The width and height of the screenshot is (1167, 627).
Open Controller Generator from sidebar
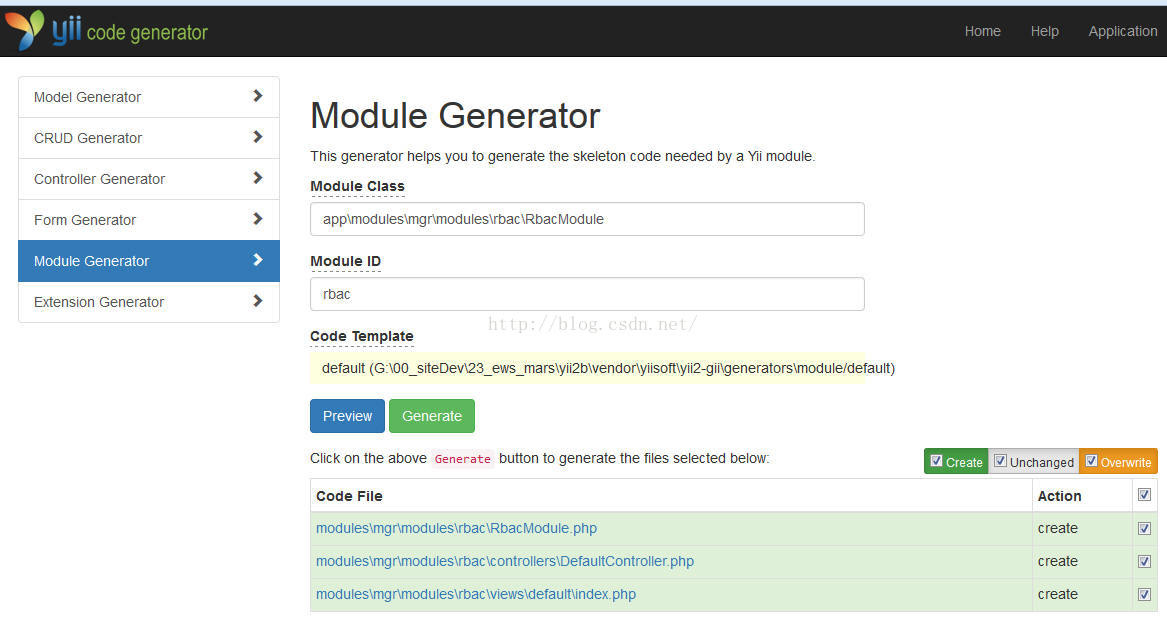149,179
